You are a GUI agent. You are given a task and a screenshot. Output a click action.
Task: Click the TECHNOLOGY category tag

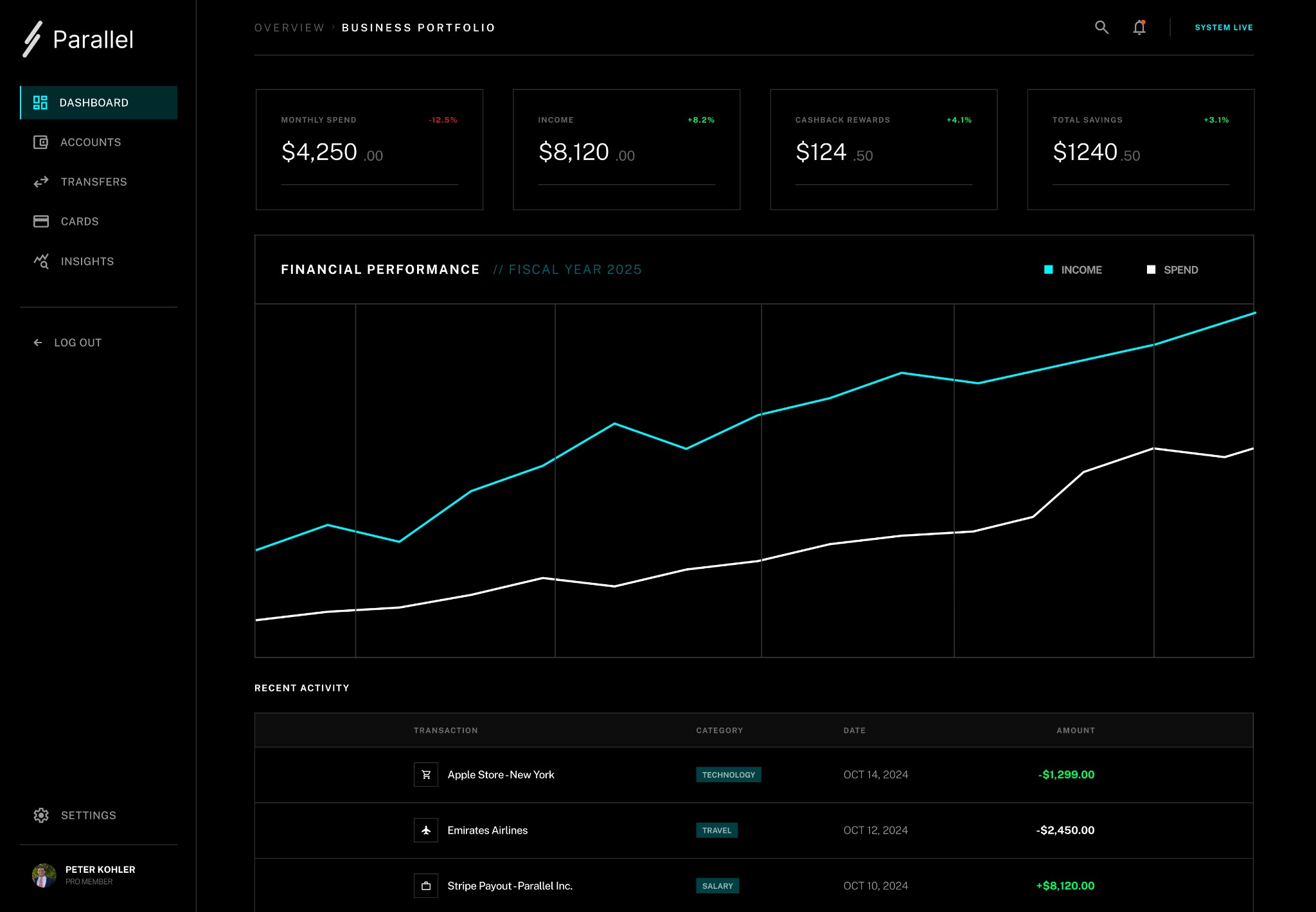coord(728,775)
